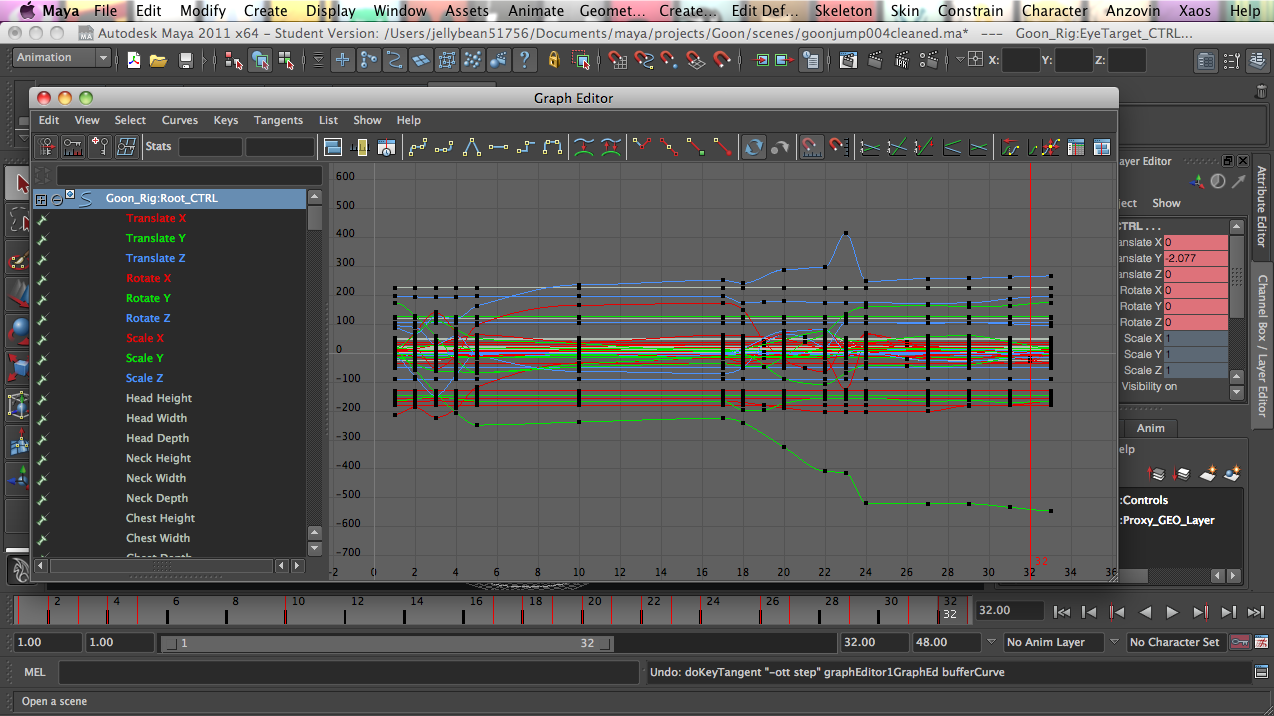Click the break tangents icon

[642, 147]
